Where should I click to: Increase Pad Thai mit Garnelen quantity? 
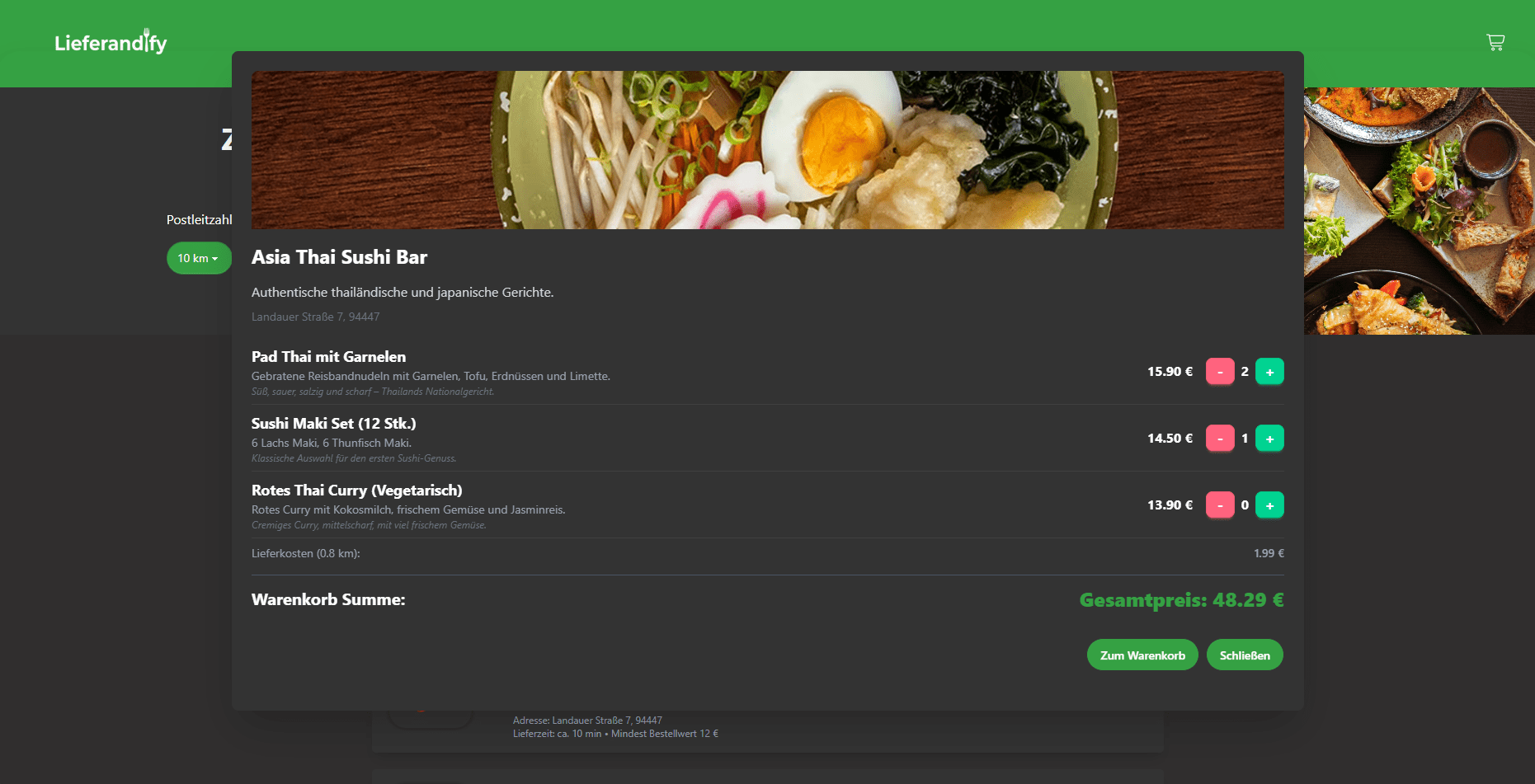[x=1269, y=372]
